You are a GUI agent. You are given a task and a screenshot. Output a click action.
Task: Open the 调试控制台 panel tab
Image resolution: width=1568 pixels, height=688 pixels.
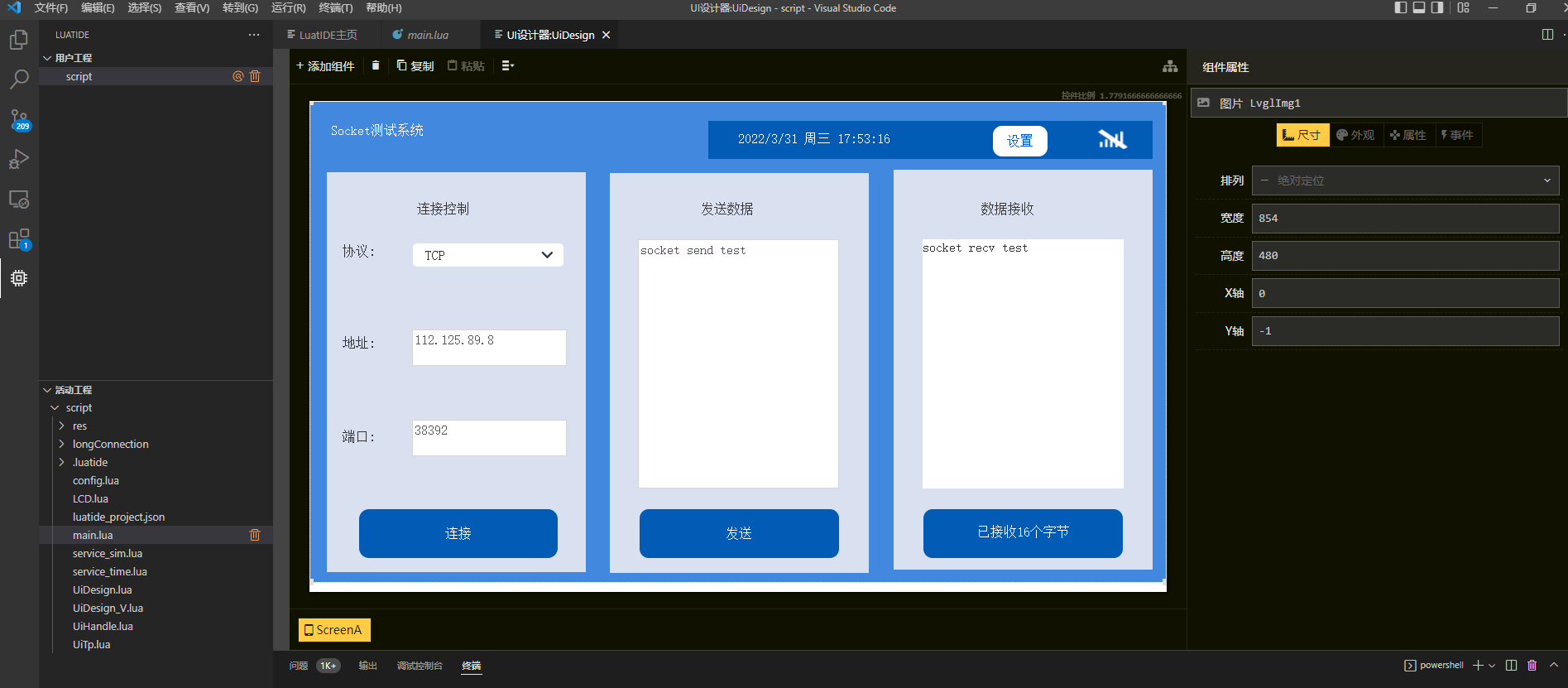pyautogui.click(x=420, y=666)
